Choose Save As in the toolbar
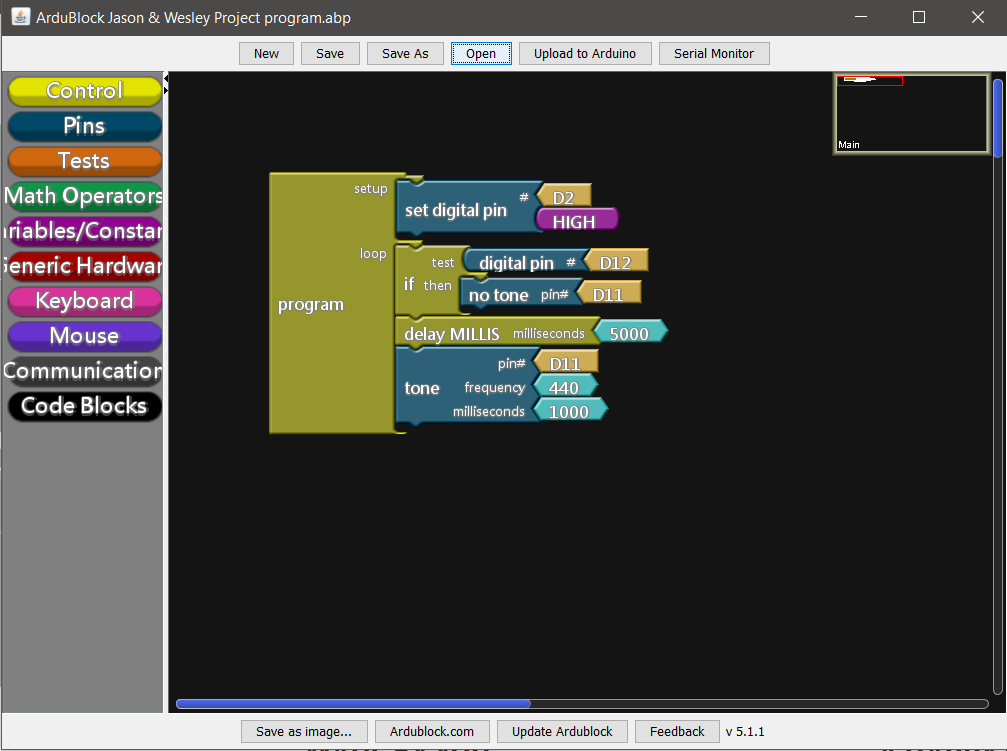 (x=405, y=53)
